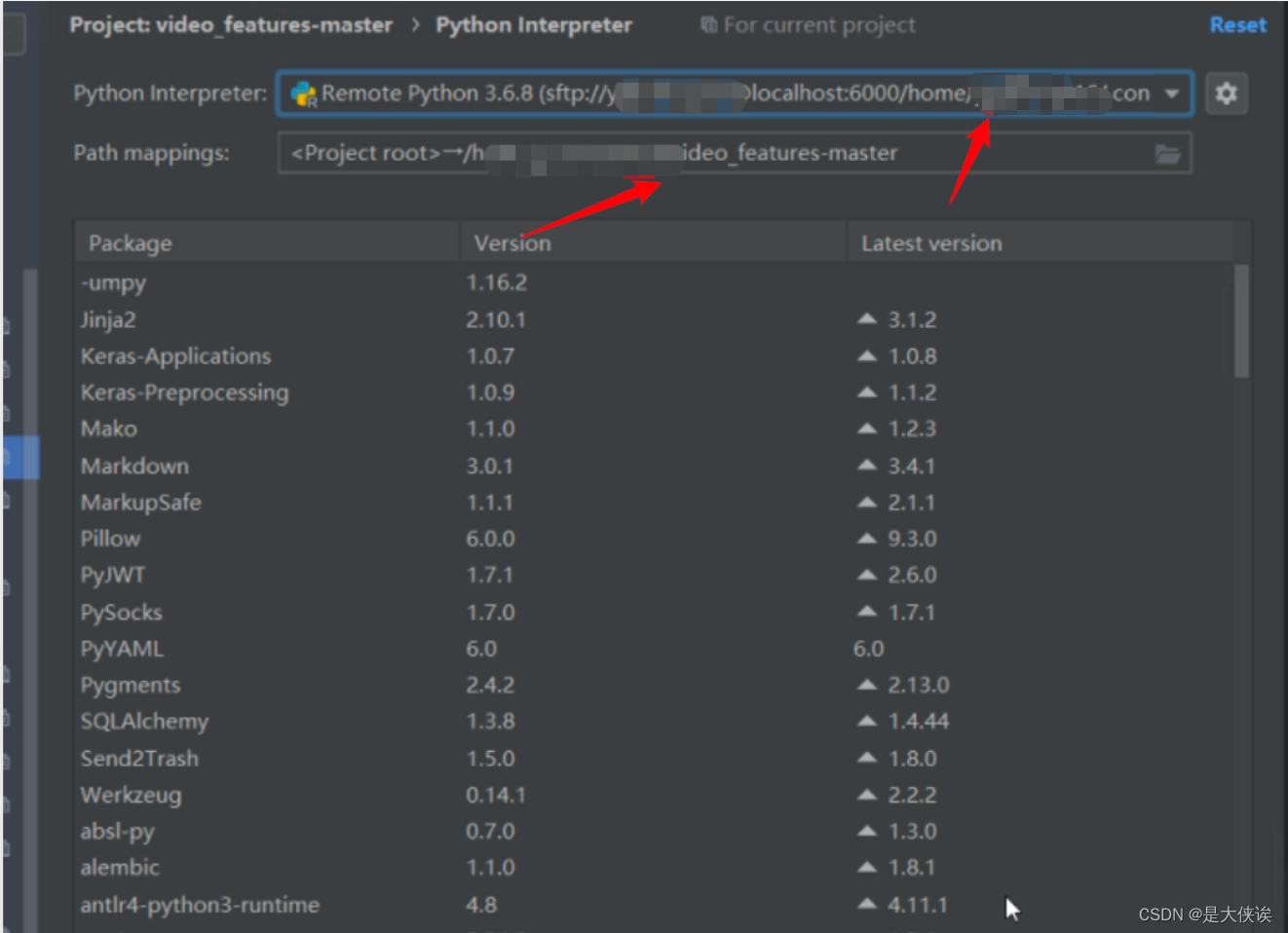Click the upgrade arrow next to absl-py 1.3.0
Screen dimensions: 1288x933
(867, 830)
